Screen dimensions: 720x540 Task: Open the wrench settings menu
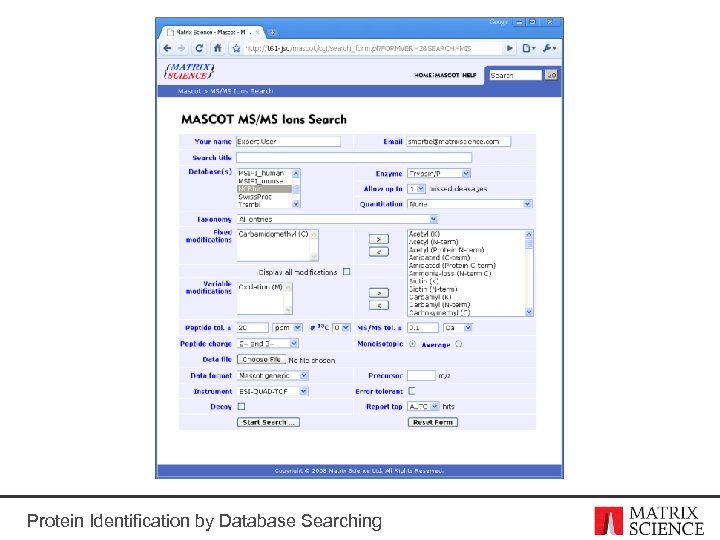pyautogui.click(x=549, y=48)
